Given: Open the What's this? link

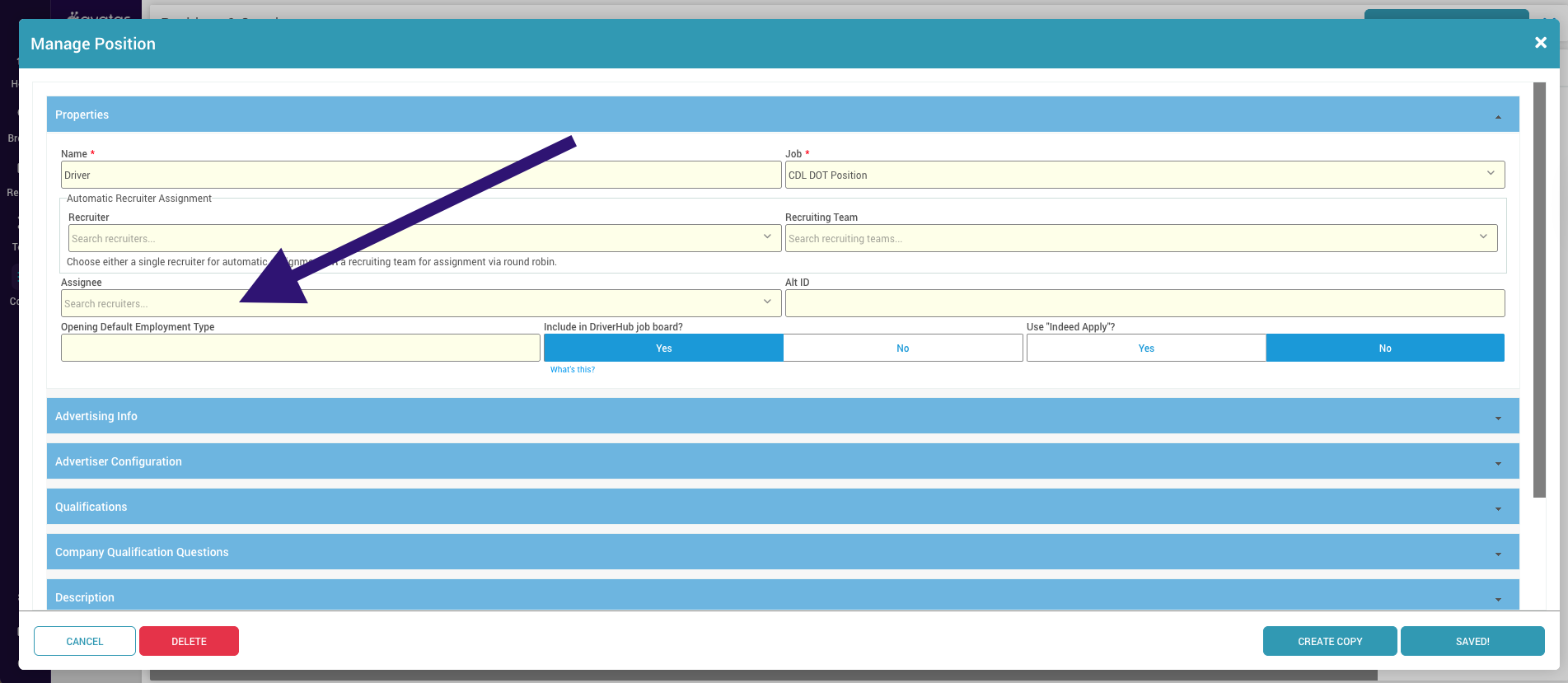Looking at the screenshot, I should click(572, 370).
